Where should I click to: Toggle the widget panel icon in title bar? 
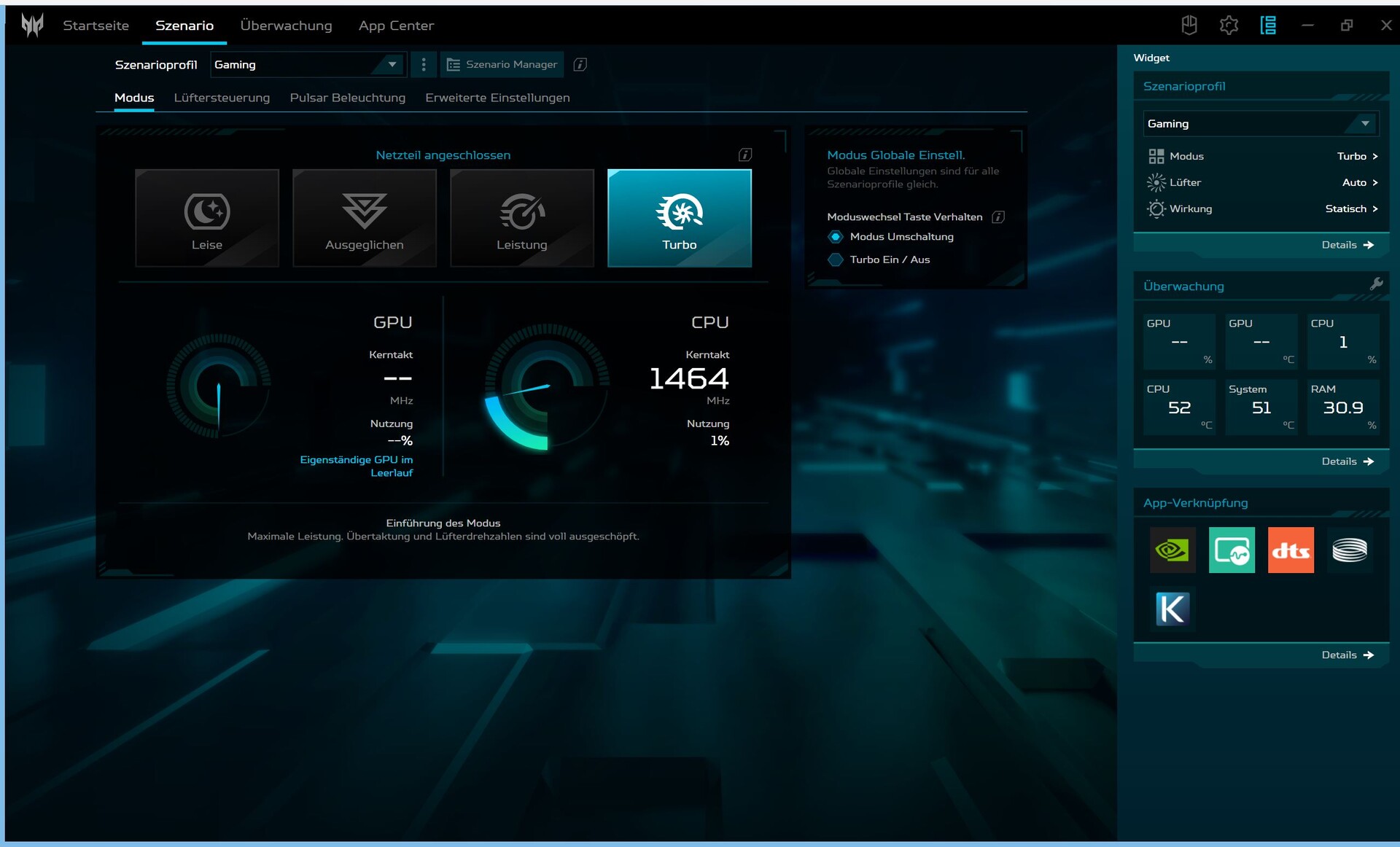point(1268,26)
